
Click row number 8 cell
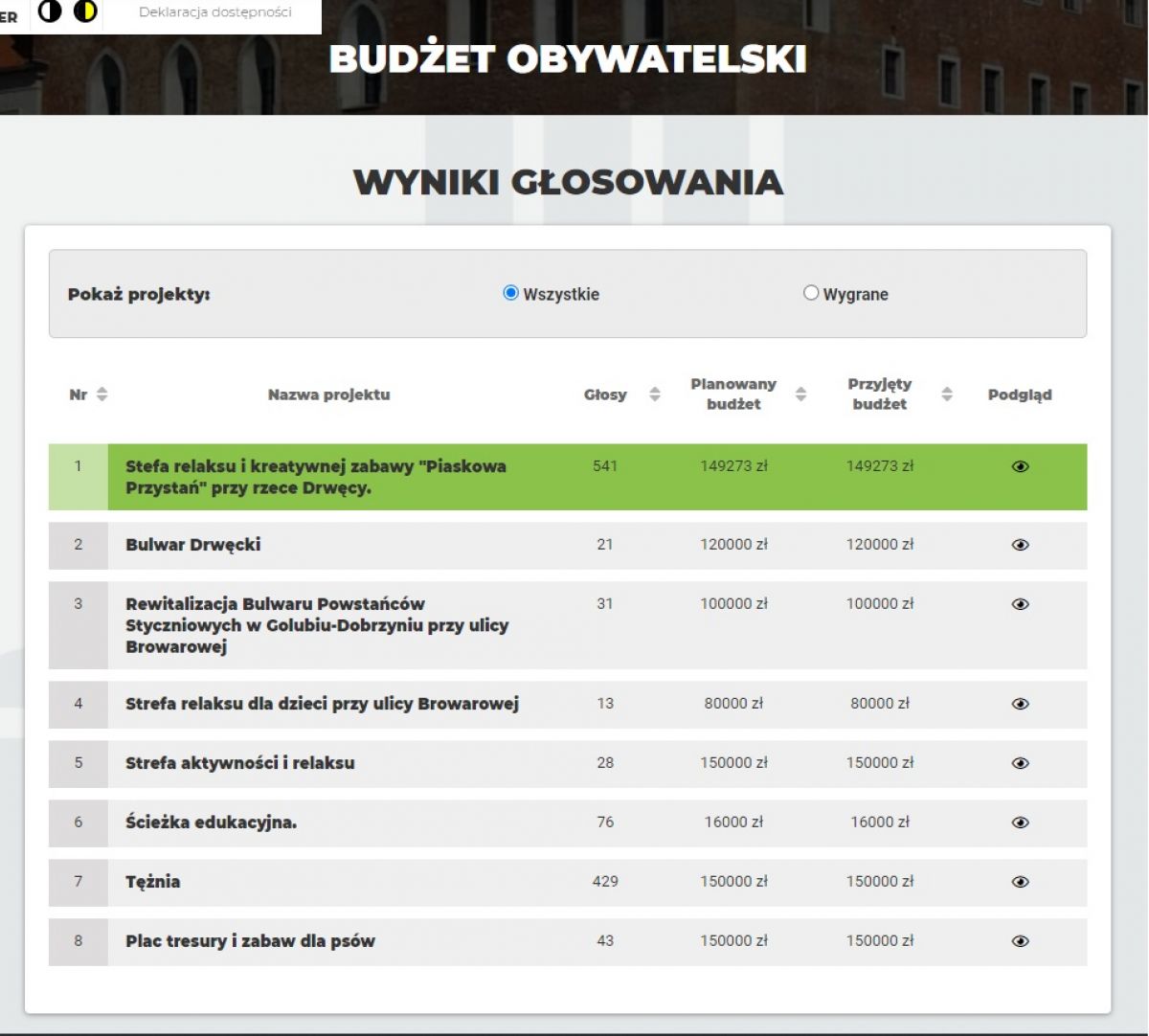[x=79, y=941]
